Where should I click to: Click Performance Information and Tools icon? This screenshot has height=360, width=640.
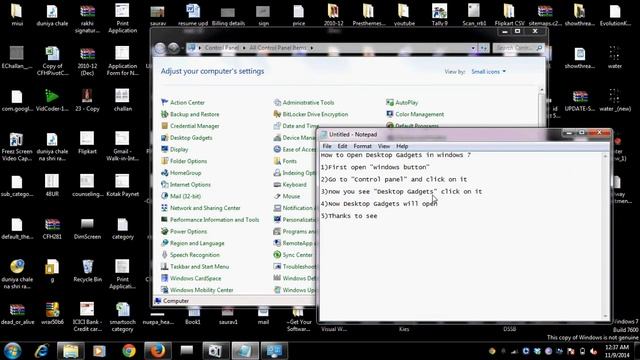point(164,220)
